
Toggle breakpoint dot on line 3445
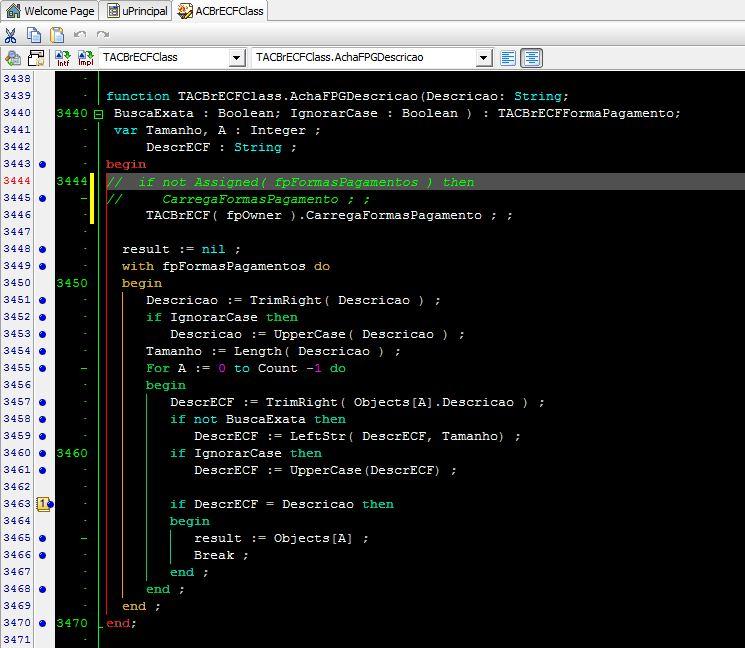43,198
